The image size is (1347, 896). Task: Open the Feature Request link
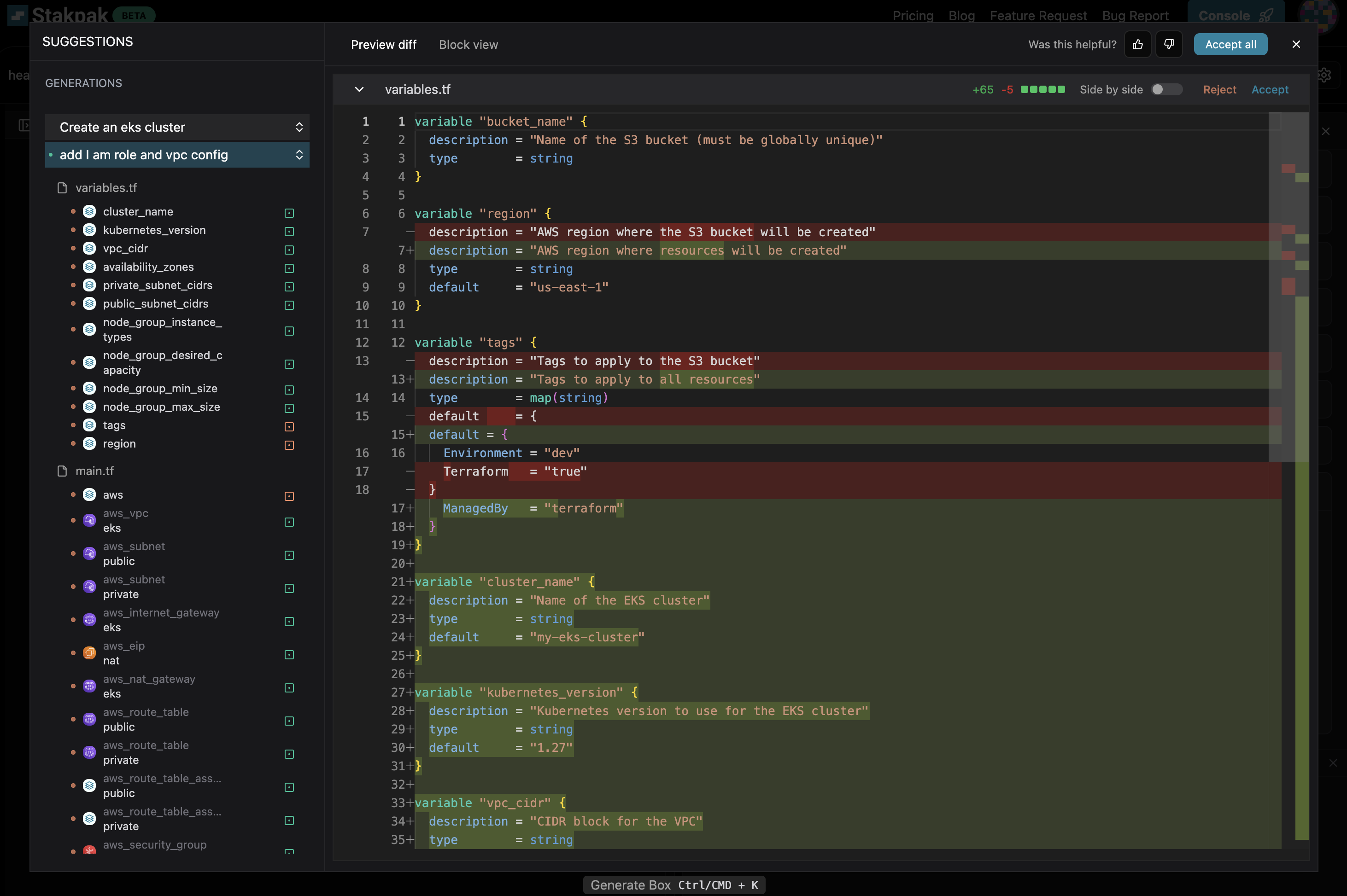pos(1038,16)
